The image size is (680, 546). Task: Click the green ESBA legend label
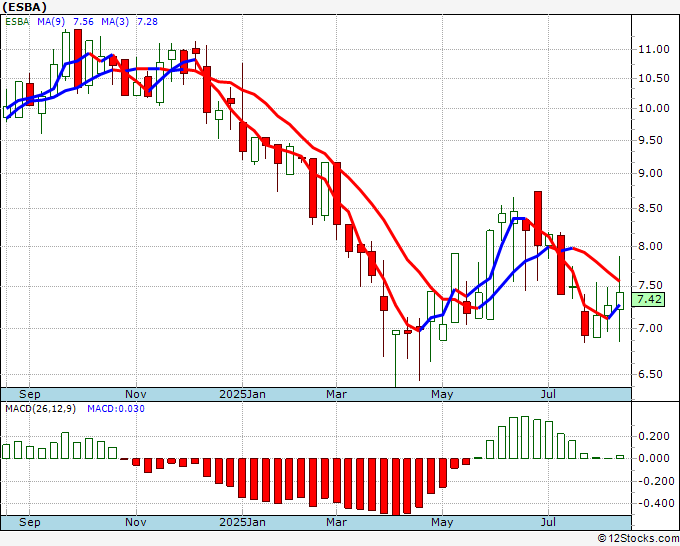pyautogui.click(x=17, y=21)
